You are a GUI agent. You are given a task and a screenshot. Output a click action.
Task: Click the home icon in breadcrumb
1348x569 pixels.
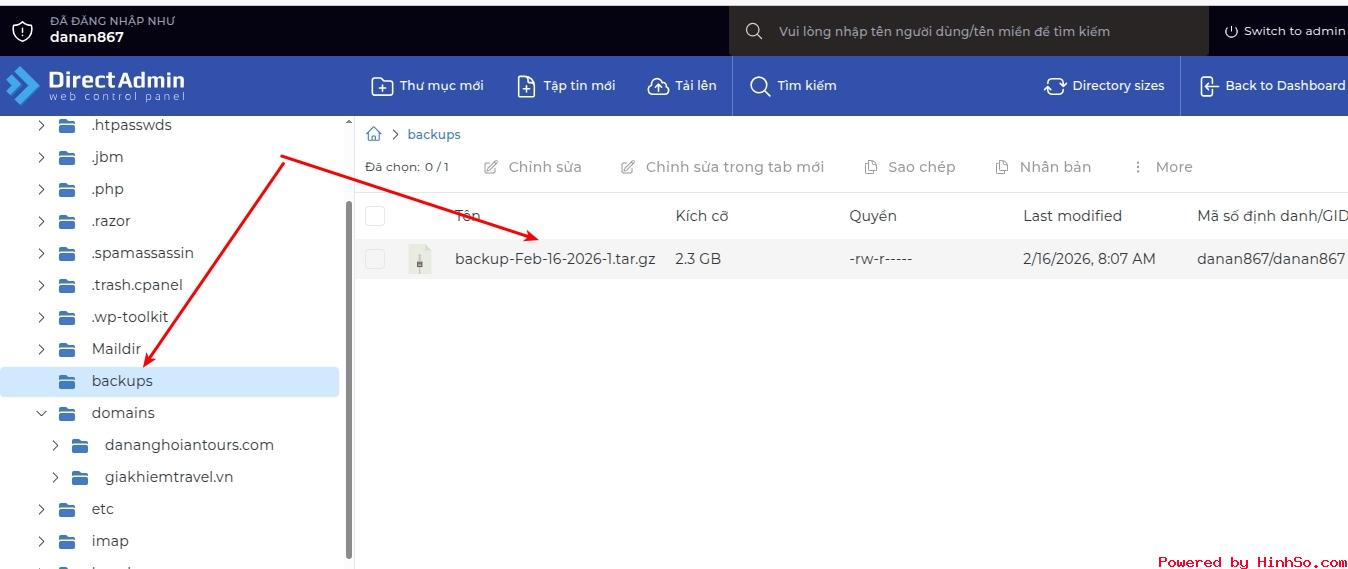click(x=374, y=134)
